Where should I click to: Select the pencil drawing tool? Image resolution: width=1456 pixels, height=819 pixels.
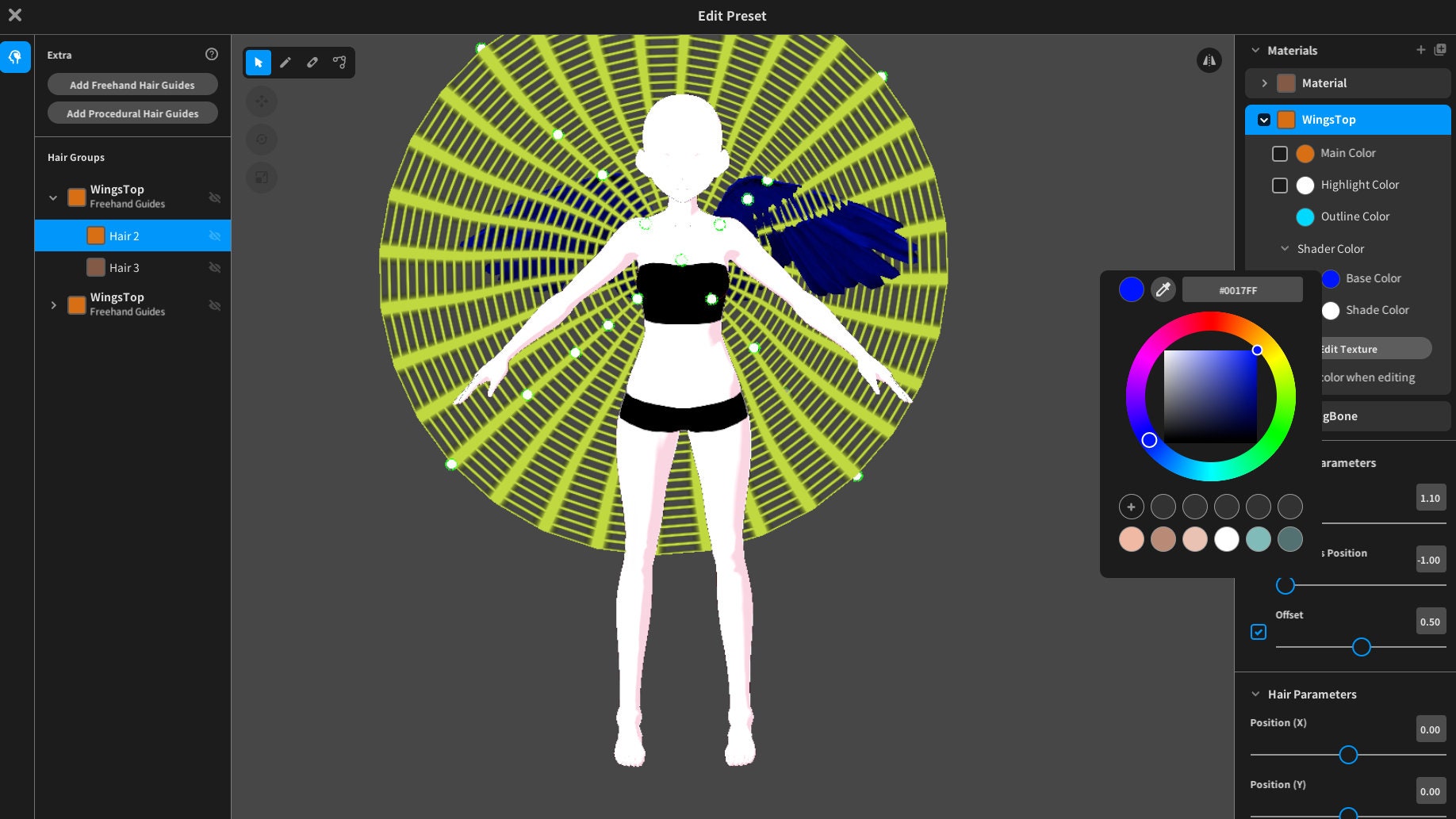(285, 62)
